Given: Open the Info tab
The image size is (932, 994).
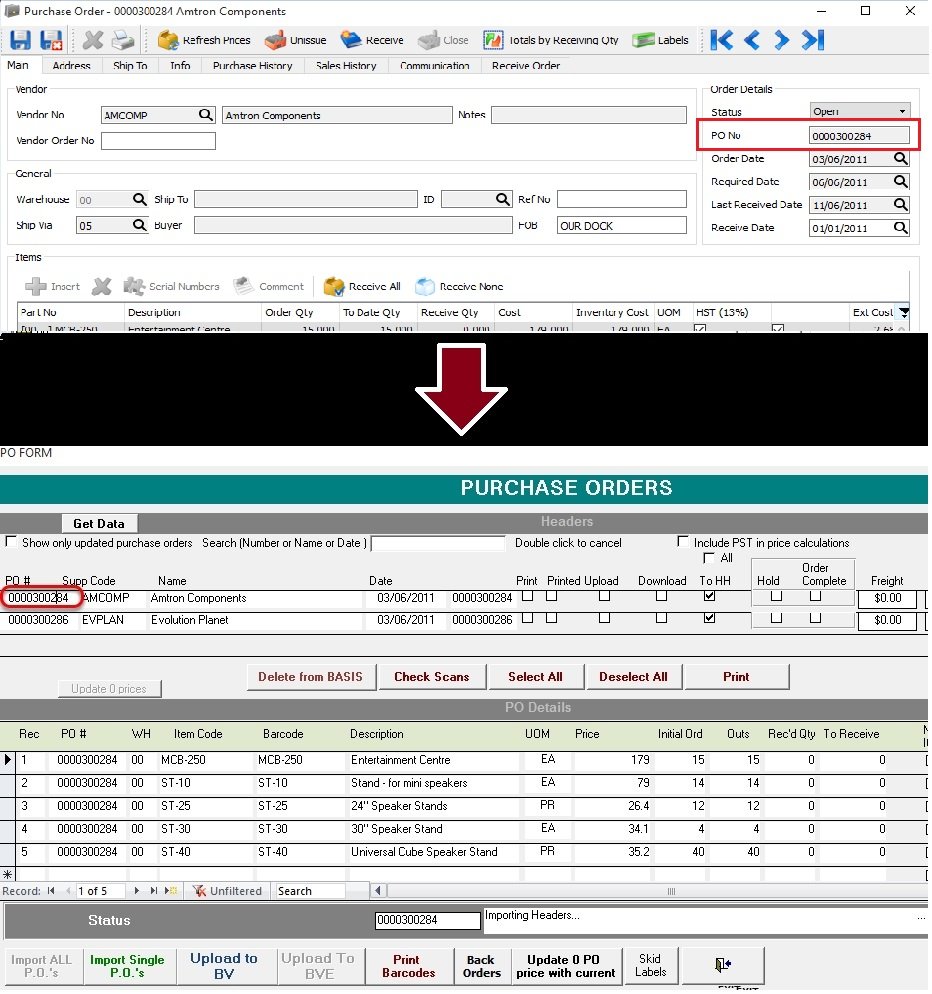Looking at the screenshot, I should (180, 66).
